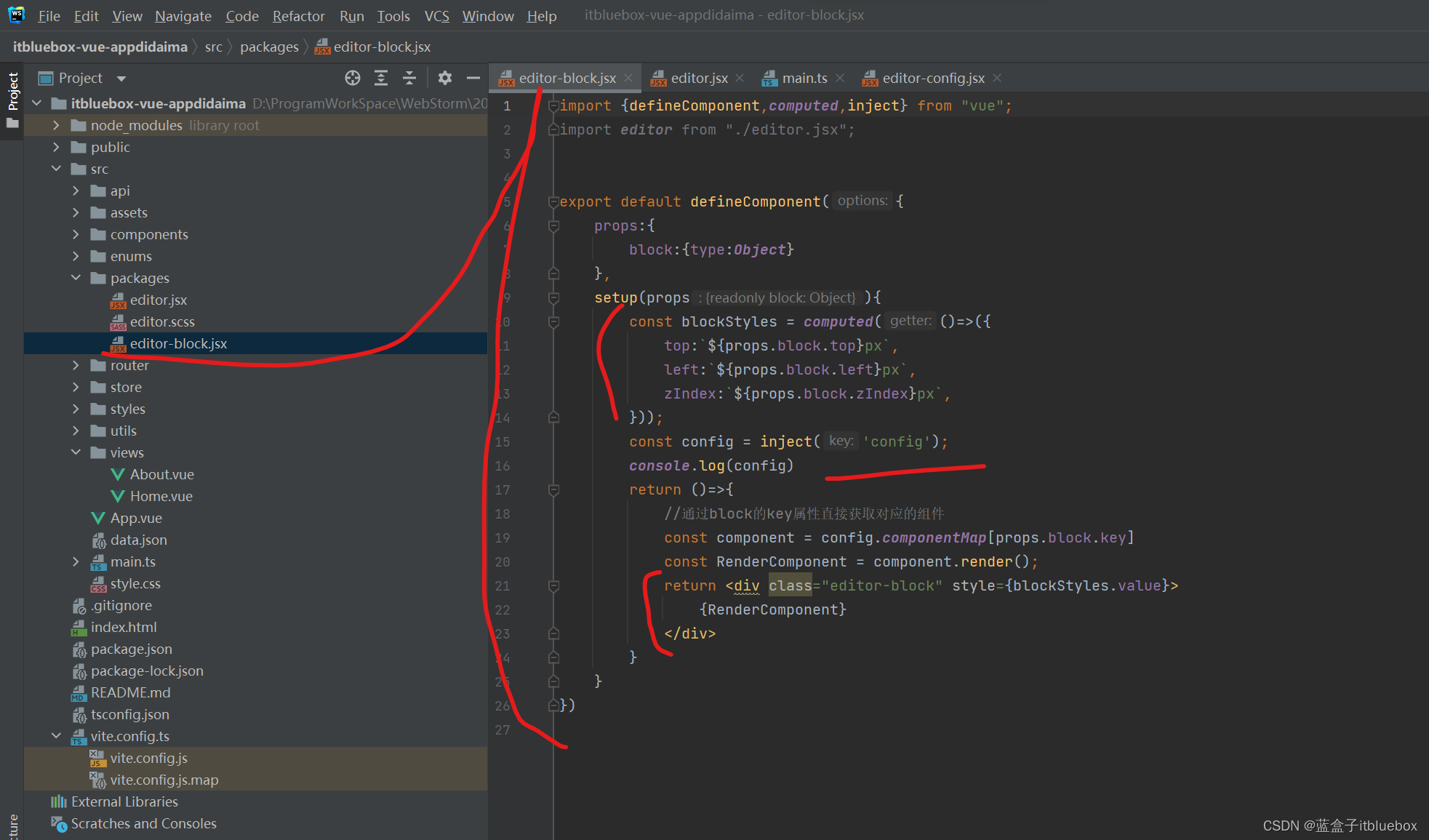Select Home.vue in the project tree
1429x840 pixels.
pos(161,496)
